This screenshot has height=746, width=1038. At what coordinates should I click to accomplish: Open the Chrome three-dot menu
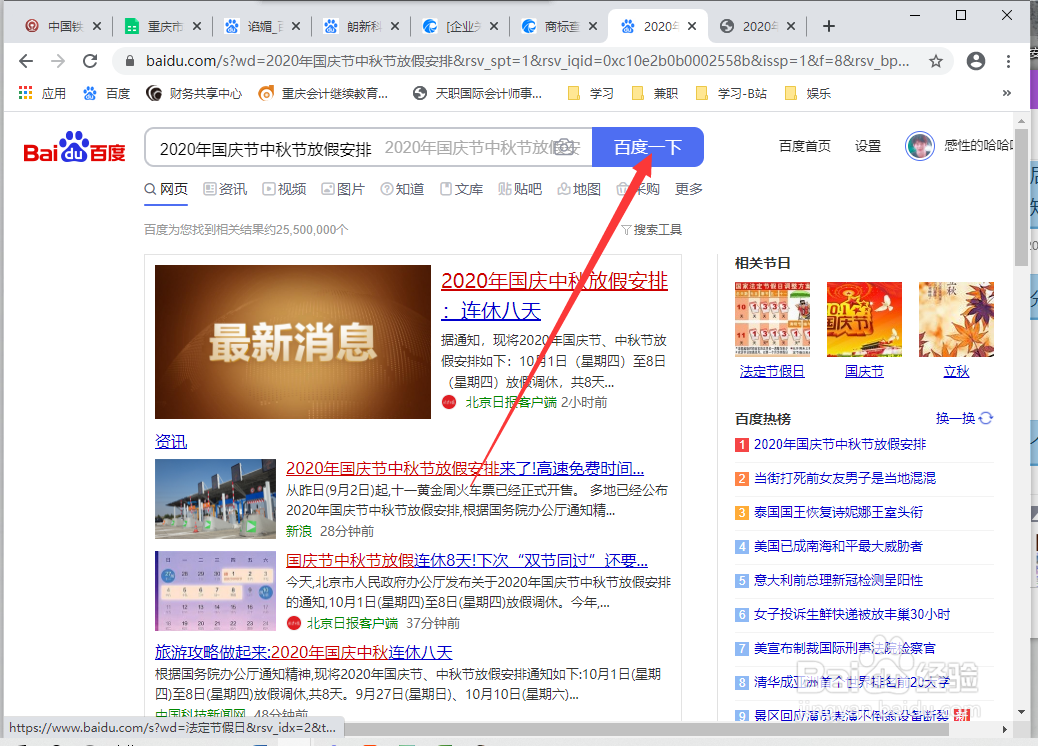coord(1008,62)
